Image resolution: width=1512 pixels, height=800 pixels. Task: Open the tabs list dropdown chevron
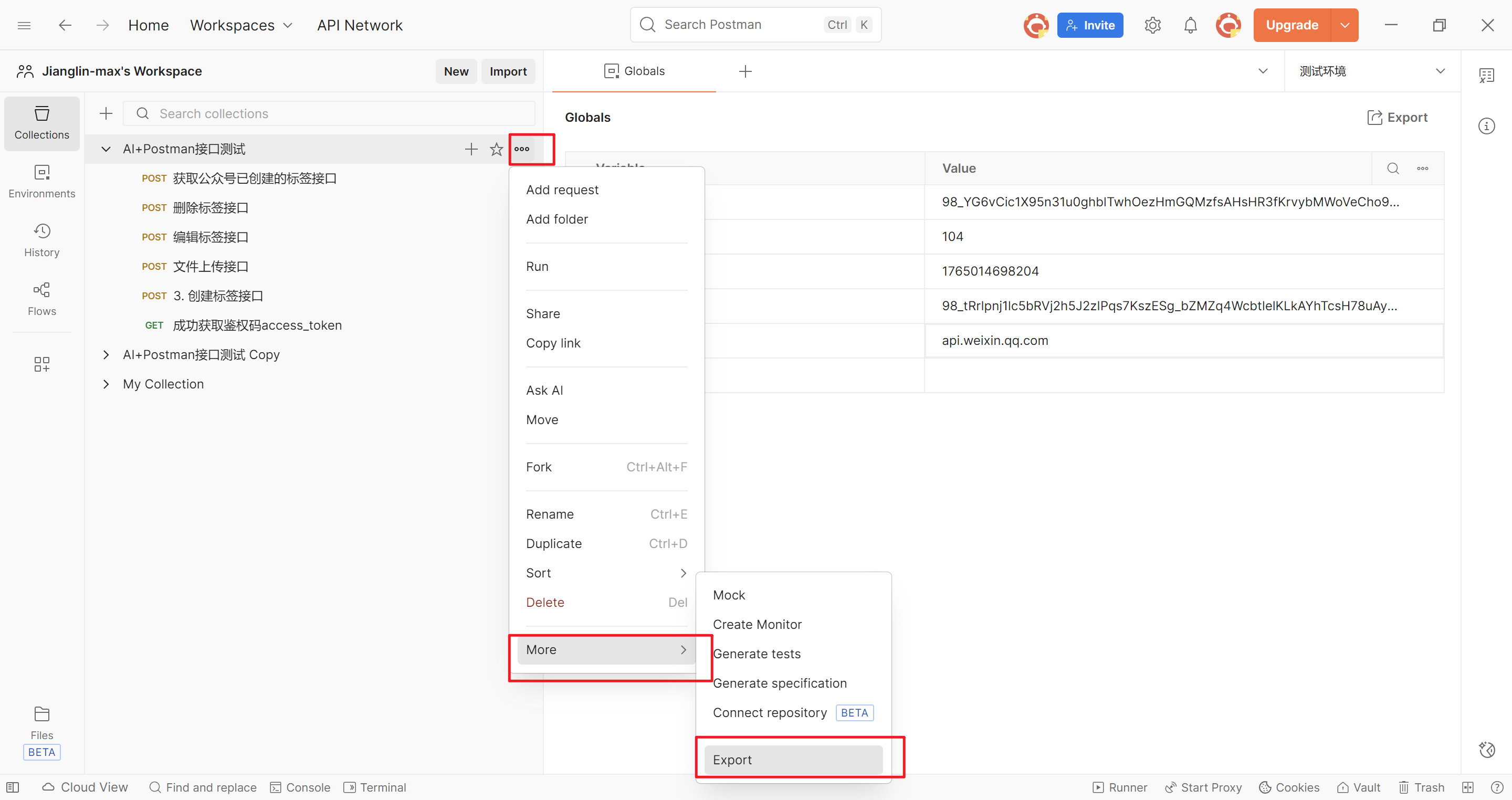(1263, 71)
